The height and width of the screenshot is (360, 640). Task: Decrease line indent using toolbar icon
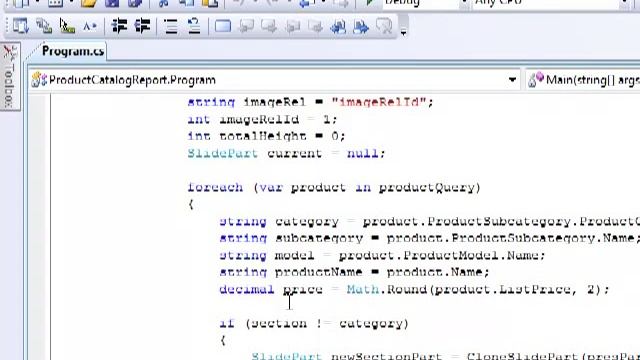click(x=119, y=27)
